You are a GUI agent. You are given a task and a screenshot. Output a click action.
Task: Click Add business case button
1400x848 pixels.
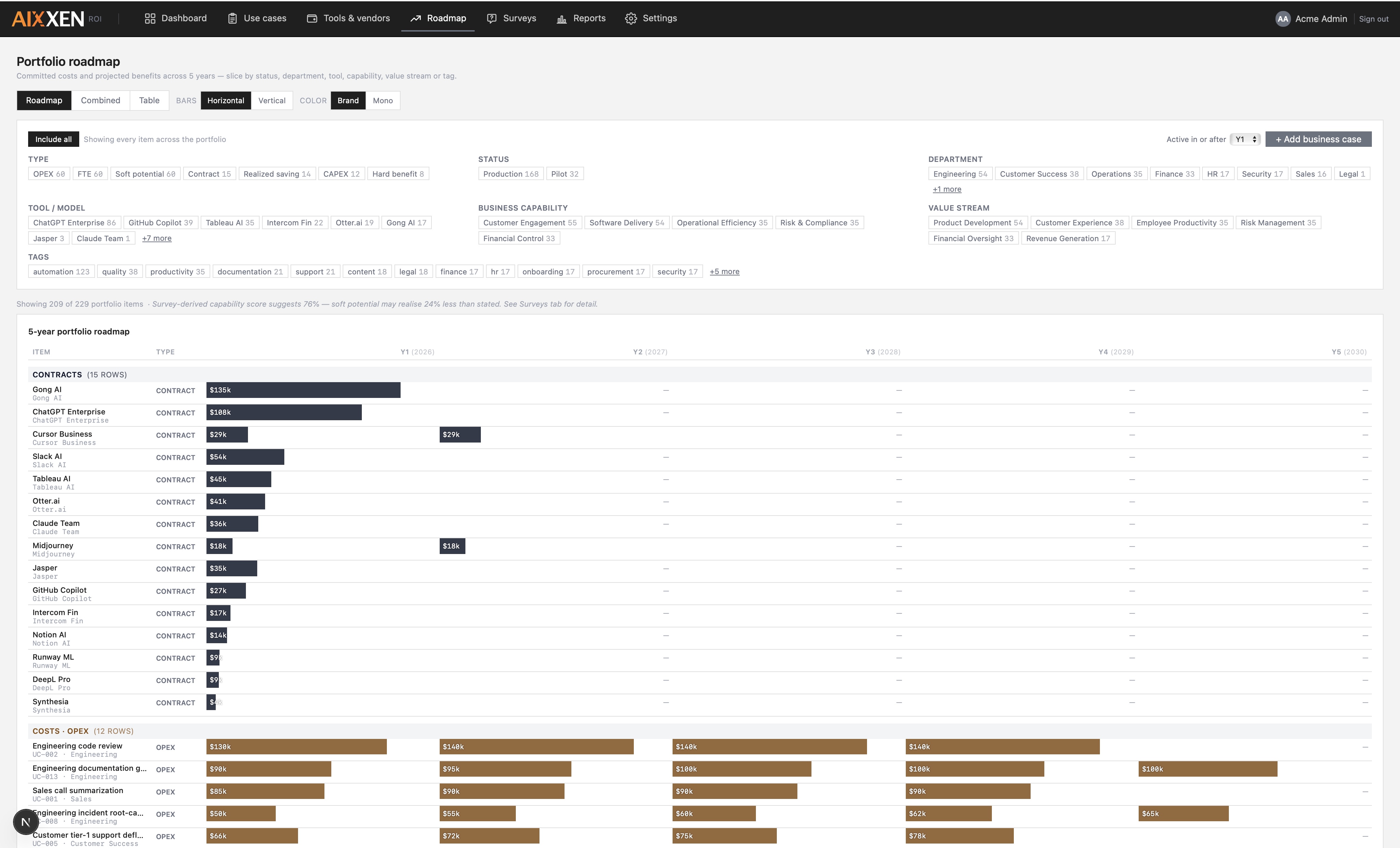coord(1318,139)
